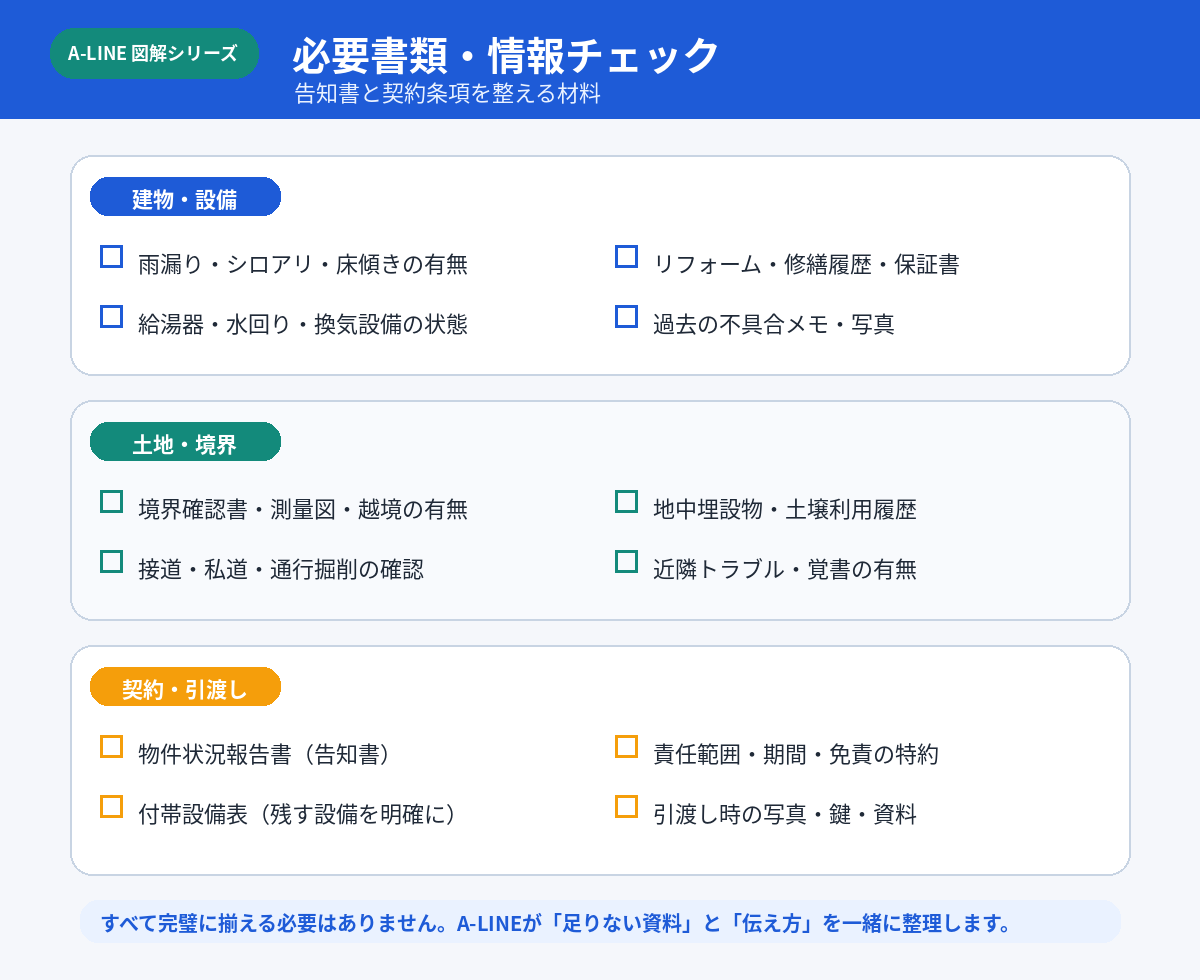Tick the checkbox for 過去の不具合メモ・写真

(626, 316)
